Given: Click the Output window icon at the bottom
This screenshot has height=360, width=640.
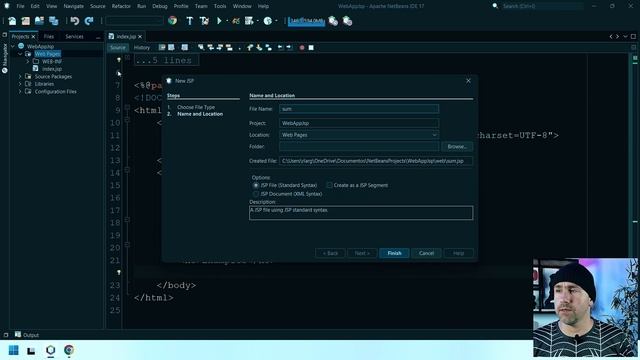Looking at the screenshot, I should click(x=18, y=335).
